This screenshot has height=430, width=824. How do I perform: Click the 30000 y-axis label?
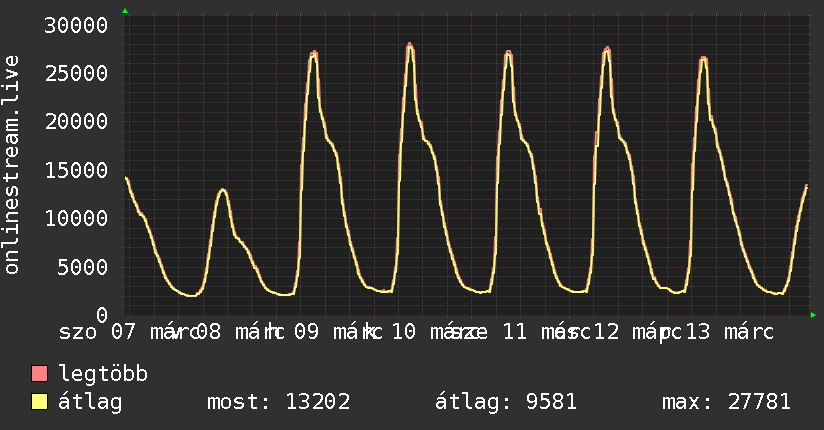pos(76,25)
